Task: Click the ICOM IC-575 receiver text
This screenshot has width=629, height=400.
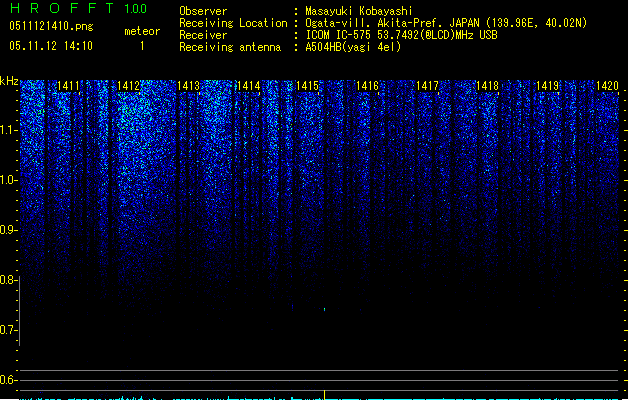Action: pyautogui.click(x=401, y=35)
